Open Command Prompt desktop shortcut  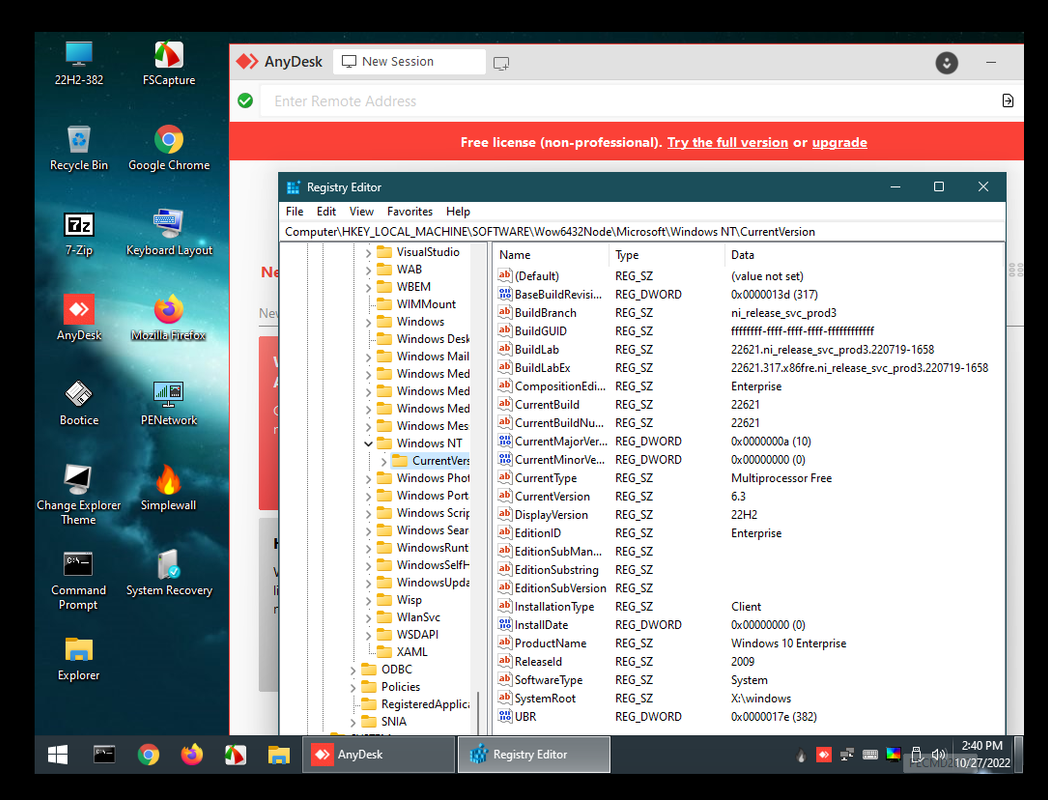click(x=79, y=580)
